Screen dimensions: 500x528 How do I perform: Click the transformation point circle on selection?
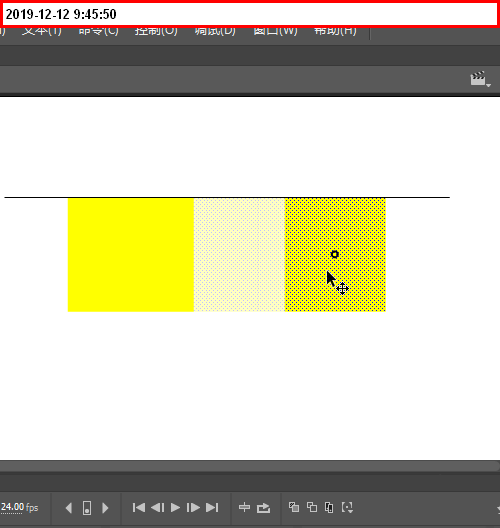pos(334,254)
